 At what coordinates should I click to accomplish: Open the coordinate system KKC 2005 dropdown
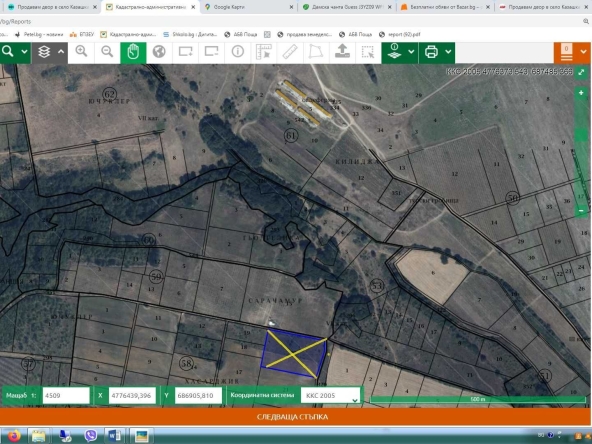point(330,395)
